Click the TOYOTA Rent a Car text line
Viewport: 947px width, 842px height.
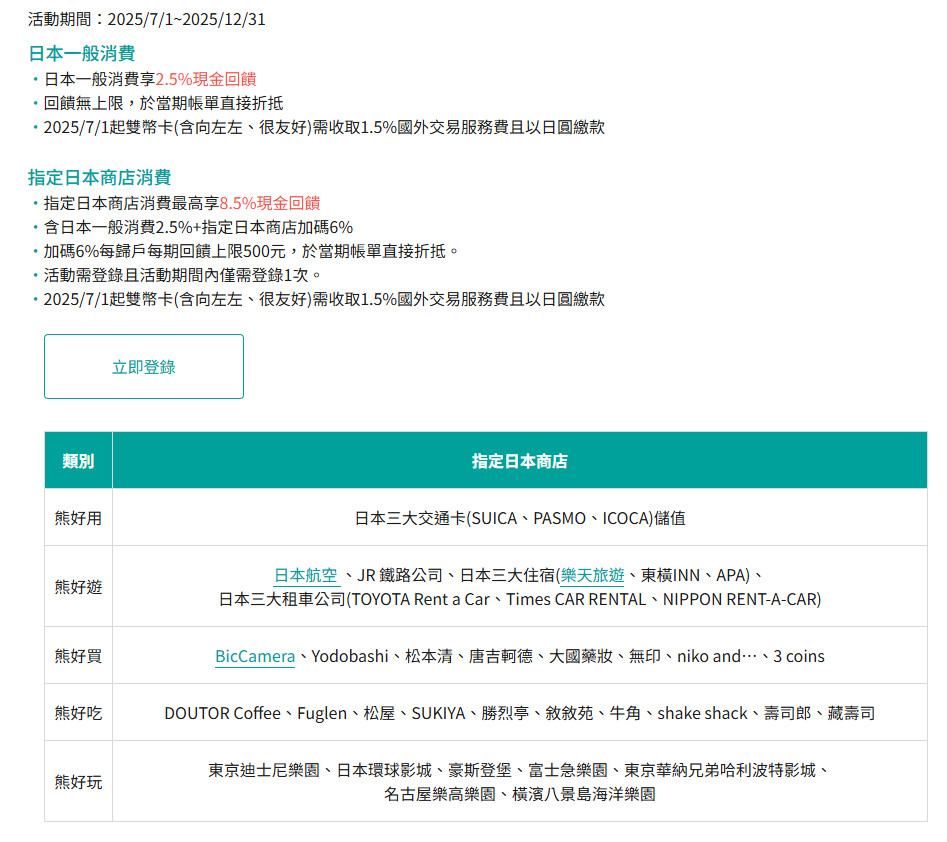tap(519, 599)
